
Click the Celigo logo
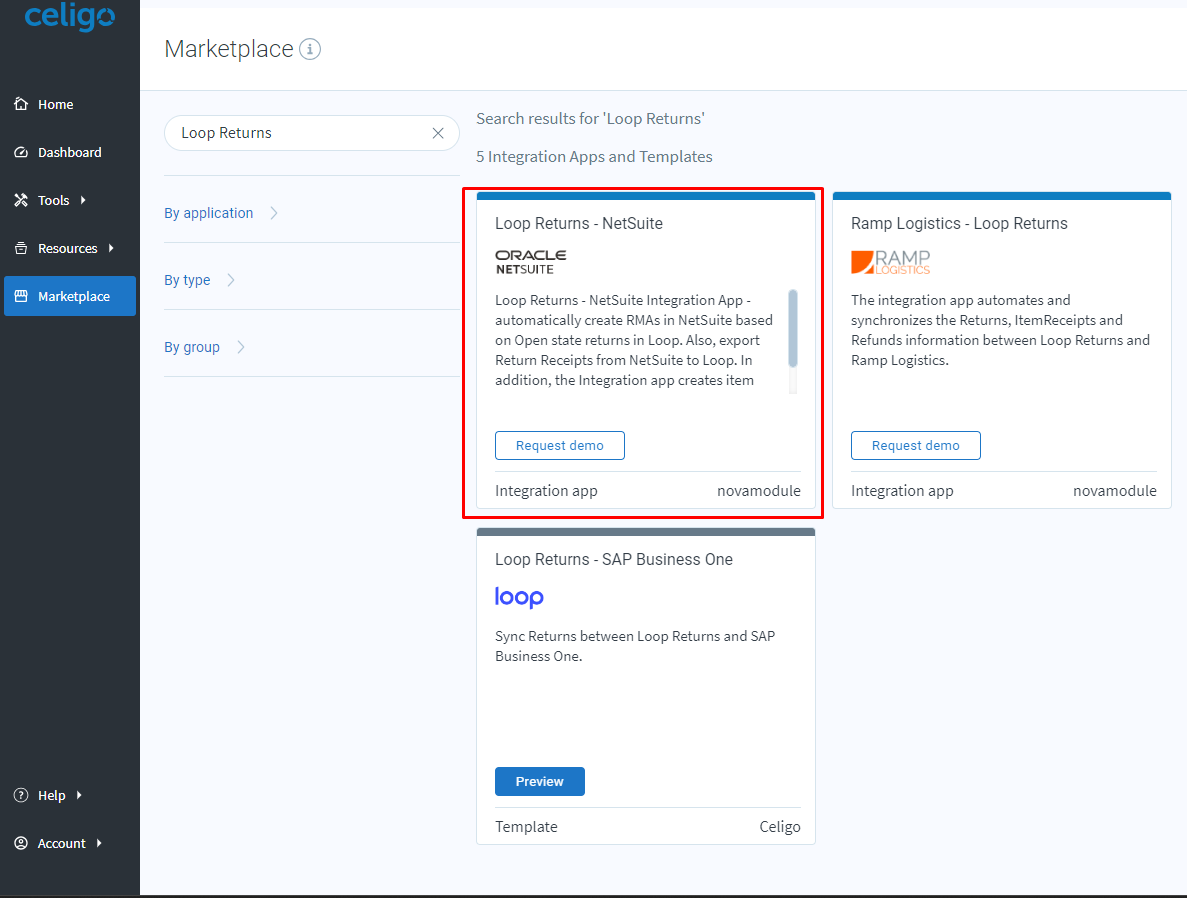(x=70, y=16)
